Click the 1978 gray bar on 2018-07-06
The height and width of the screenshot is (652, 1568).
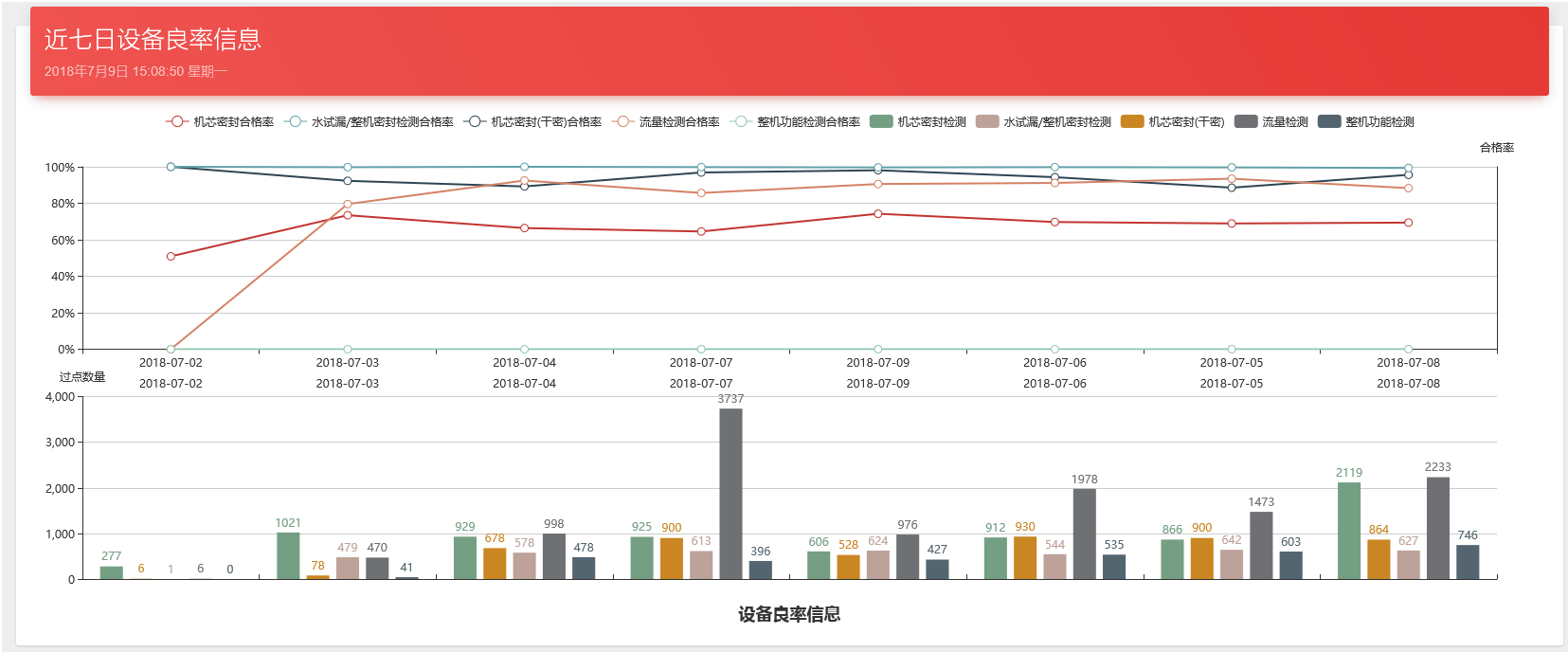[x=1084, y=534]
